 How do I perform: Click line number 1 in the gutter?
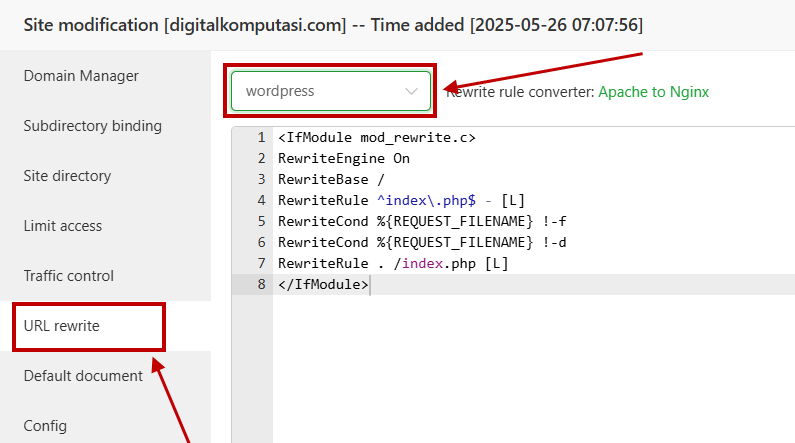[261, 137]
